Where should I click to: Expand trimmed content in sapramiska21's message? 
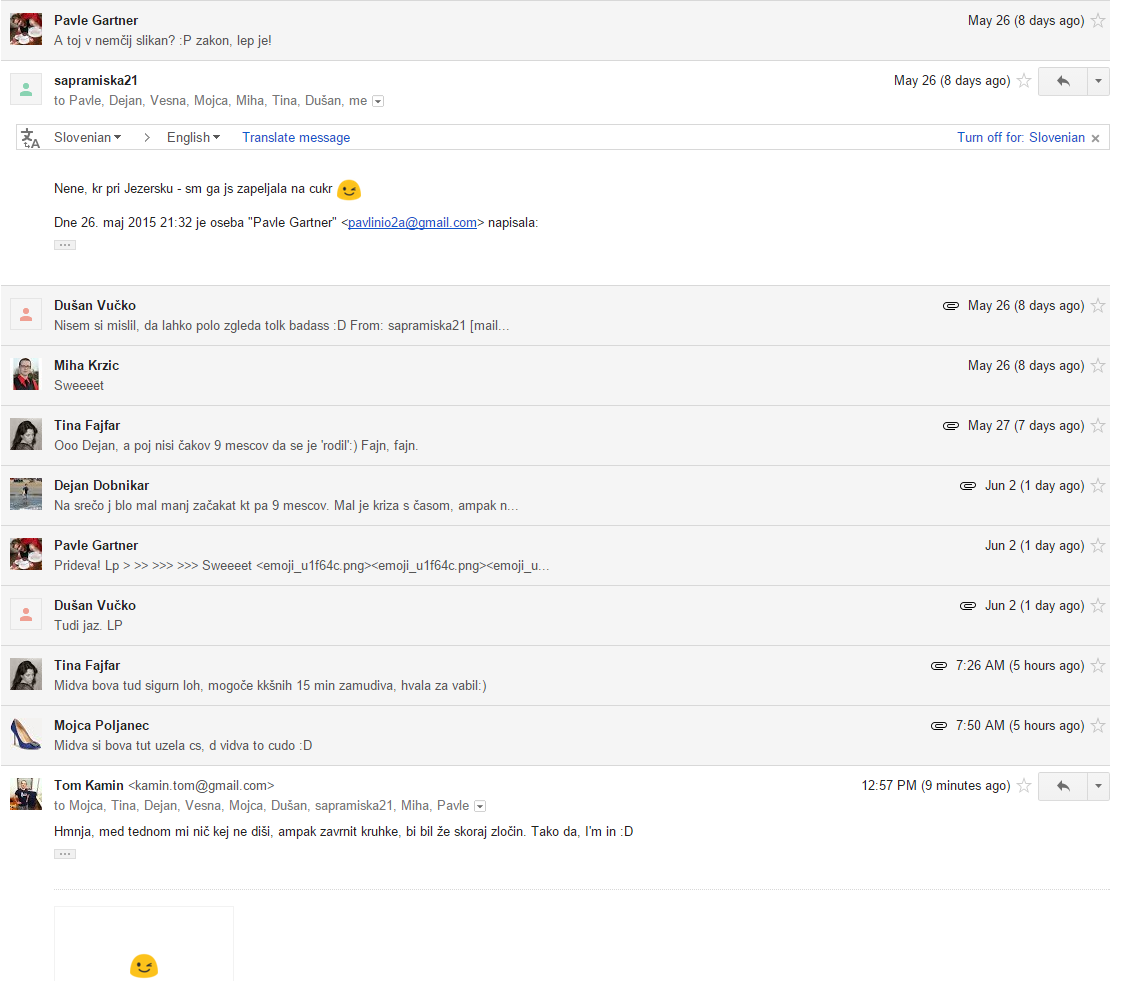tap(64, 245)
